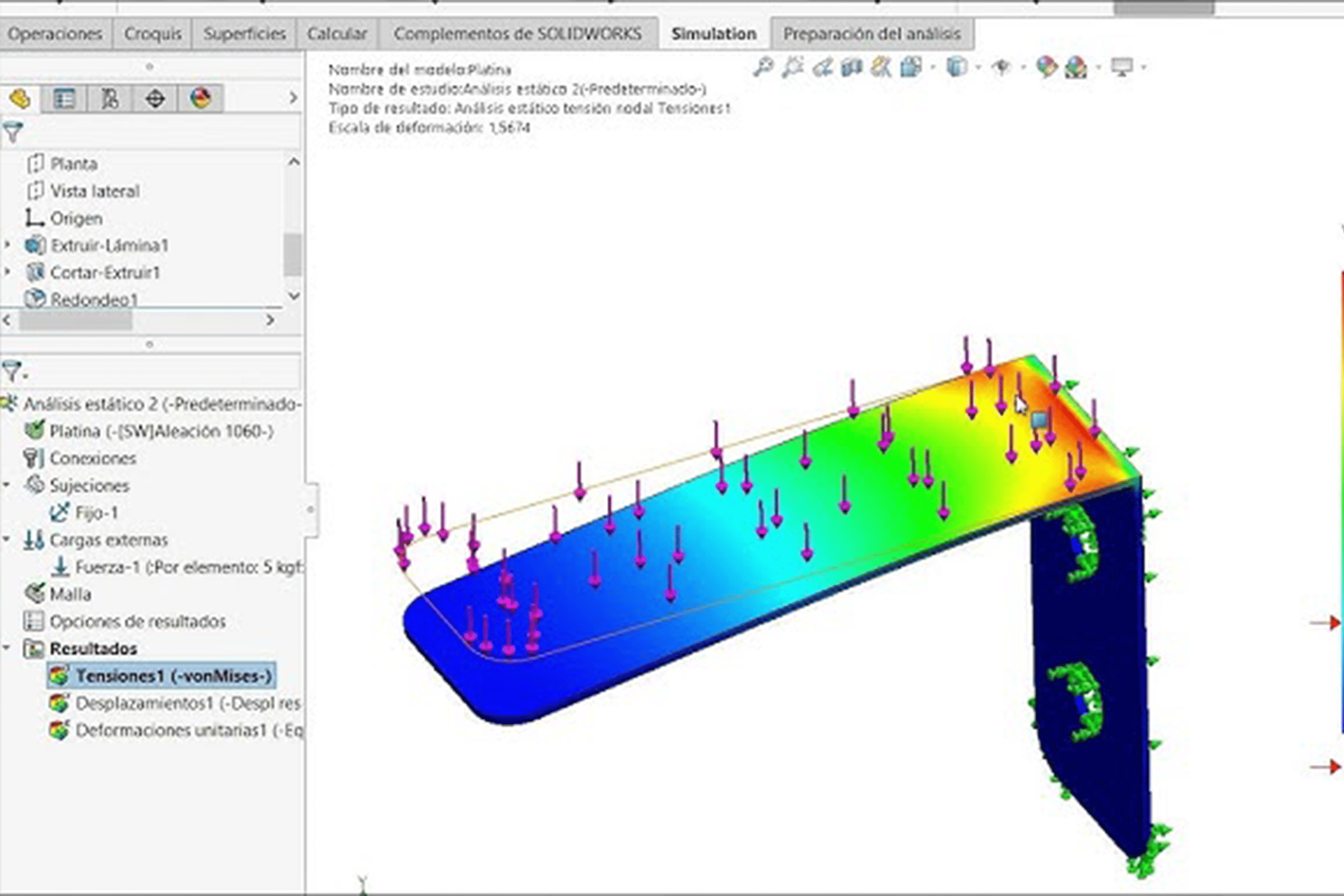The width and height of the screenshot is (1344, 896).
Task: Select the Cargas externas folder label
Action: click(x=109, y=540)
